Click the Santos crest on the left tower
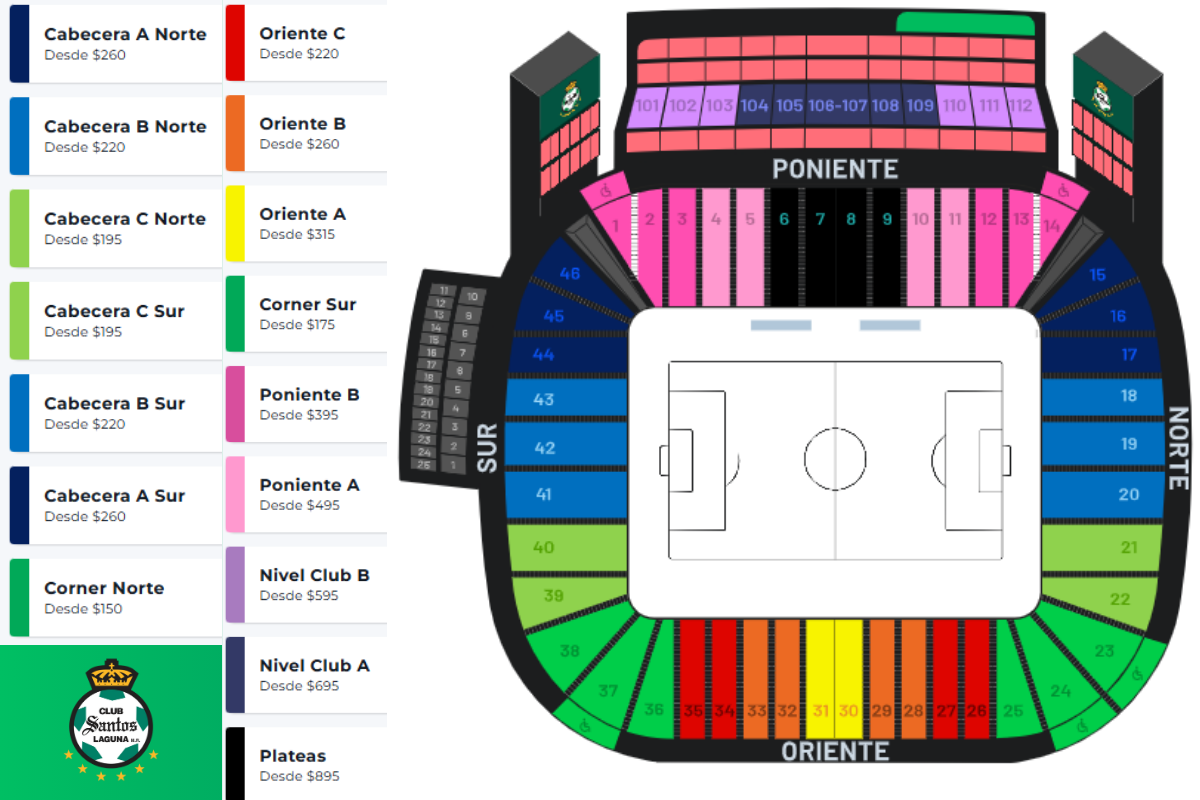Image resolution: width=1200 pixels, height=800 pixels. click(x=570, y=97)
